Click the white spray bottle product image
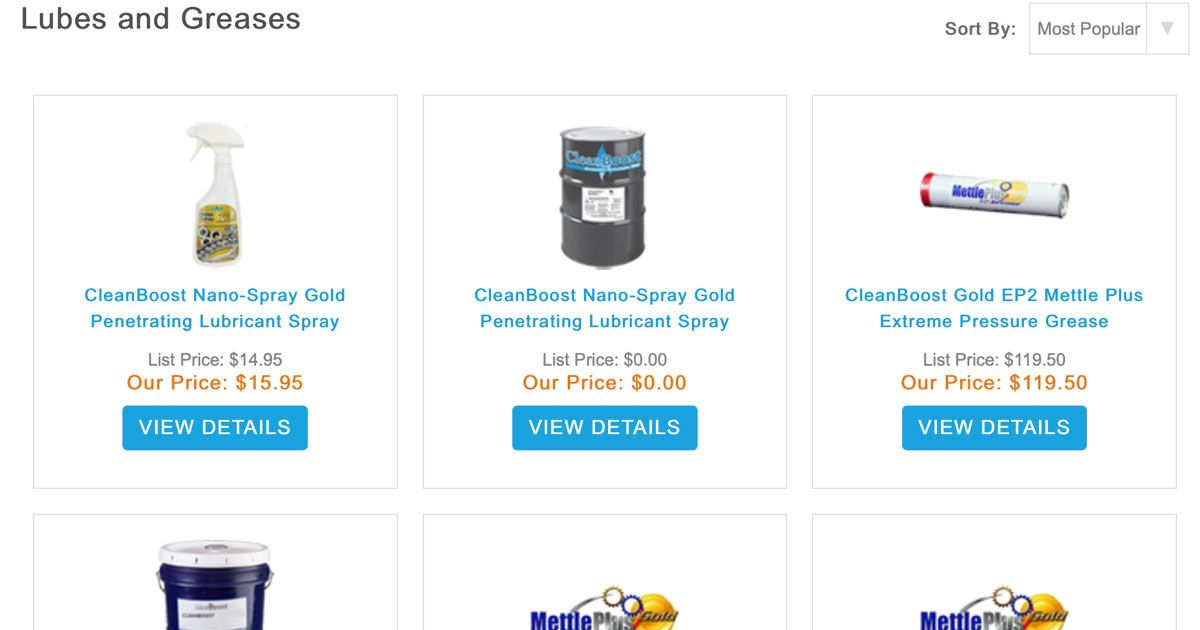 [215, 194]
